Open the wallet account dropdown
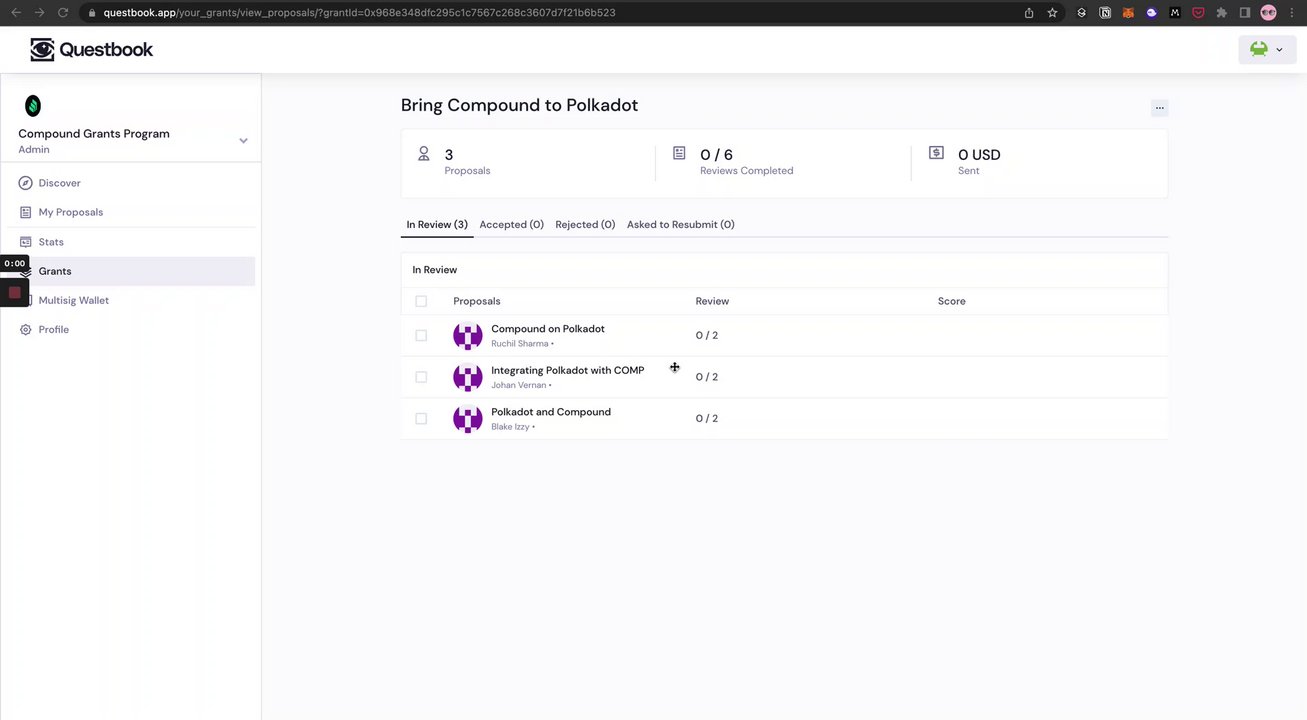 (x=1266, y=50)
